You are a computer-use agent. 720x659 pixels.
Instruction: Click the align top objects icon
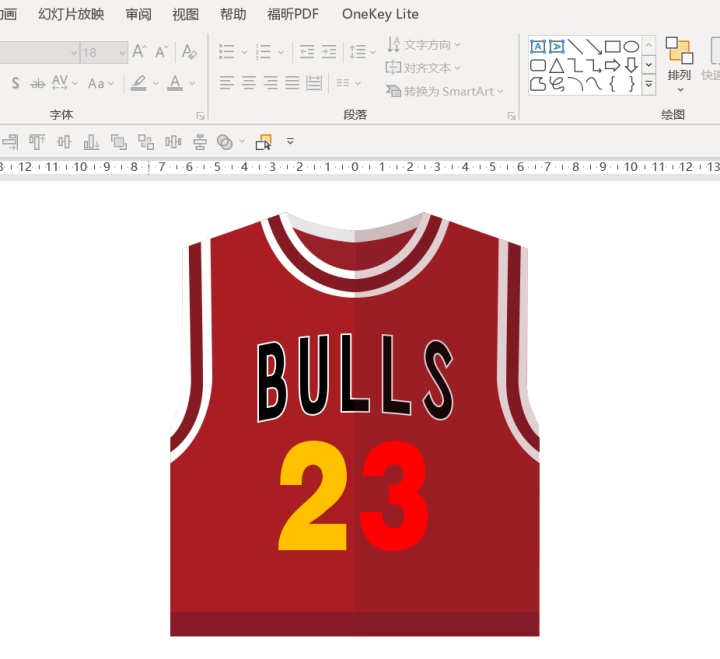(x=37, y=141)
